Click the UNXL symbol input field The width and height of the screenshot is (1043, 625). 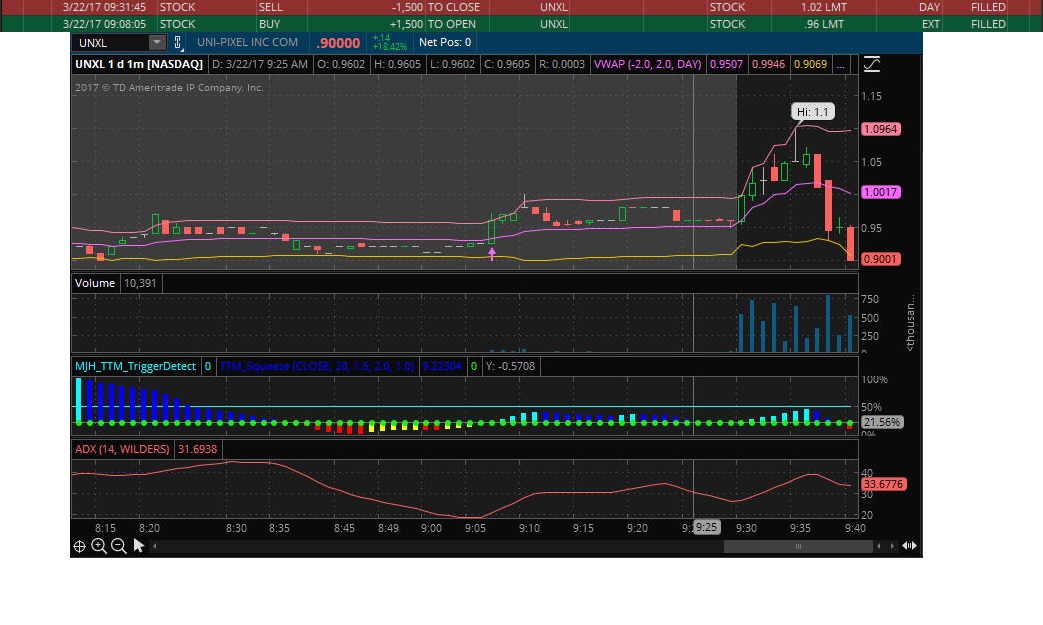pyautogui.click(x=111, y=42)
